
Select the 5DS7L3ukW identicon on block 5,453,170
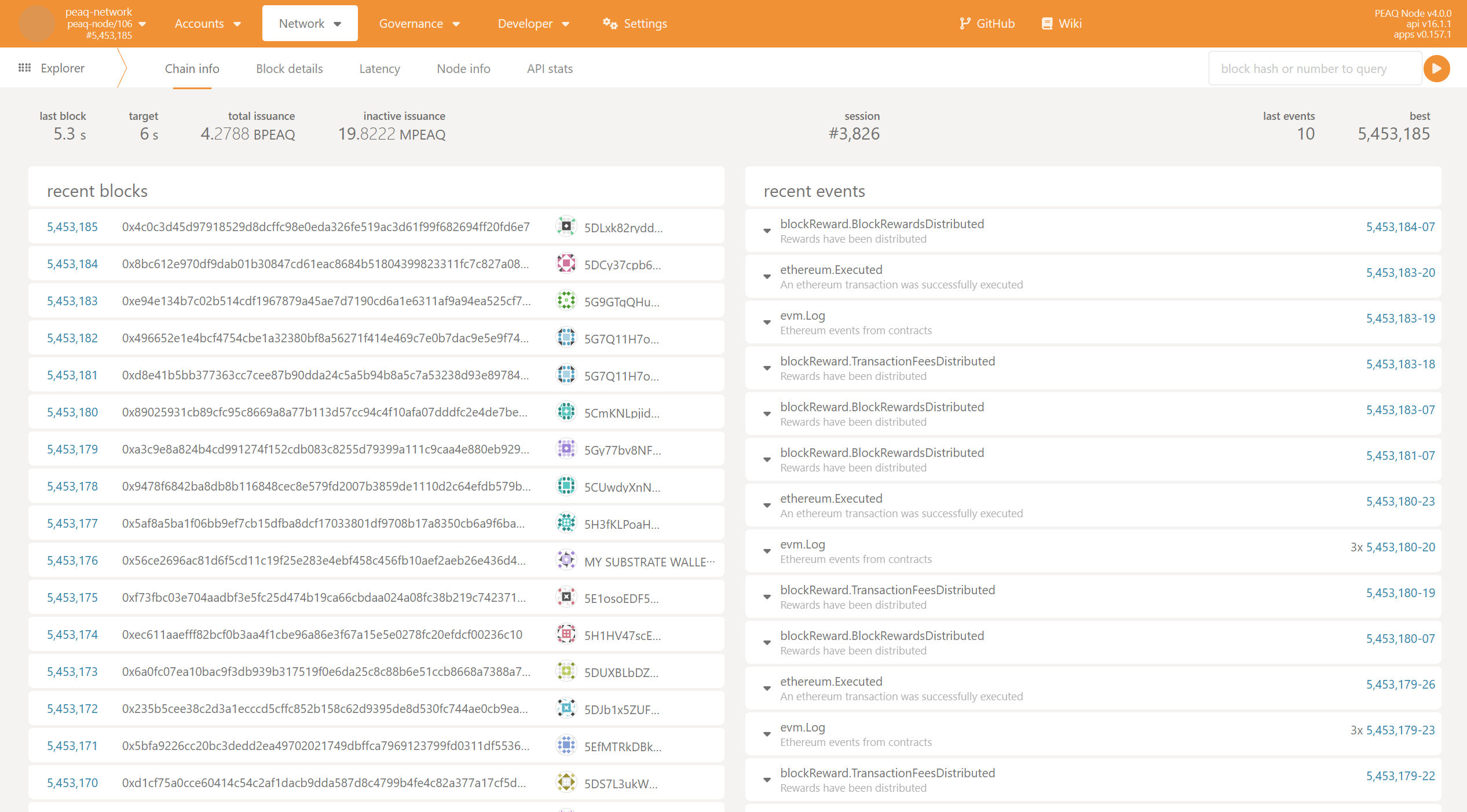pos(566,782)
